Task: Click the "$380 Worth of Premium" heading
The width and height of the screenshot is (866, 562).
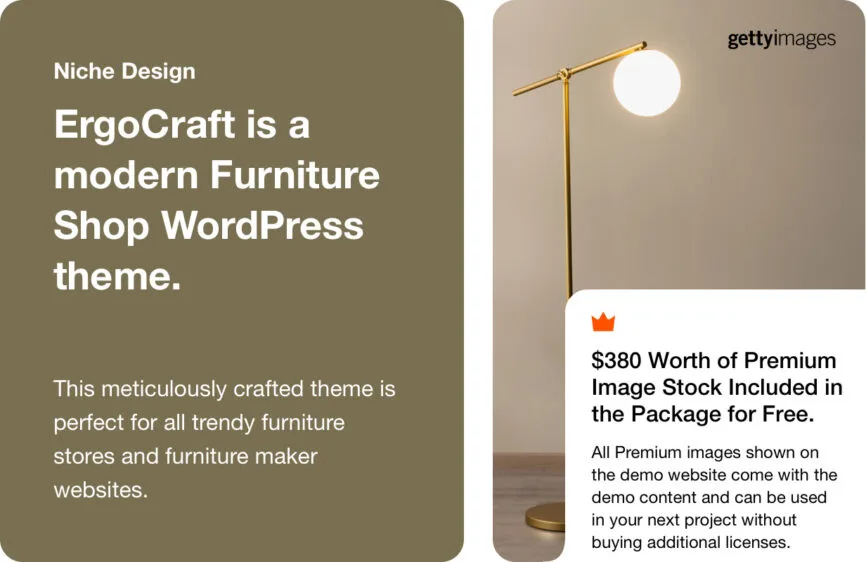Action: [x=713, y=360]
